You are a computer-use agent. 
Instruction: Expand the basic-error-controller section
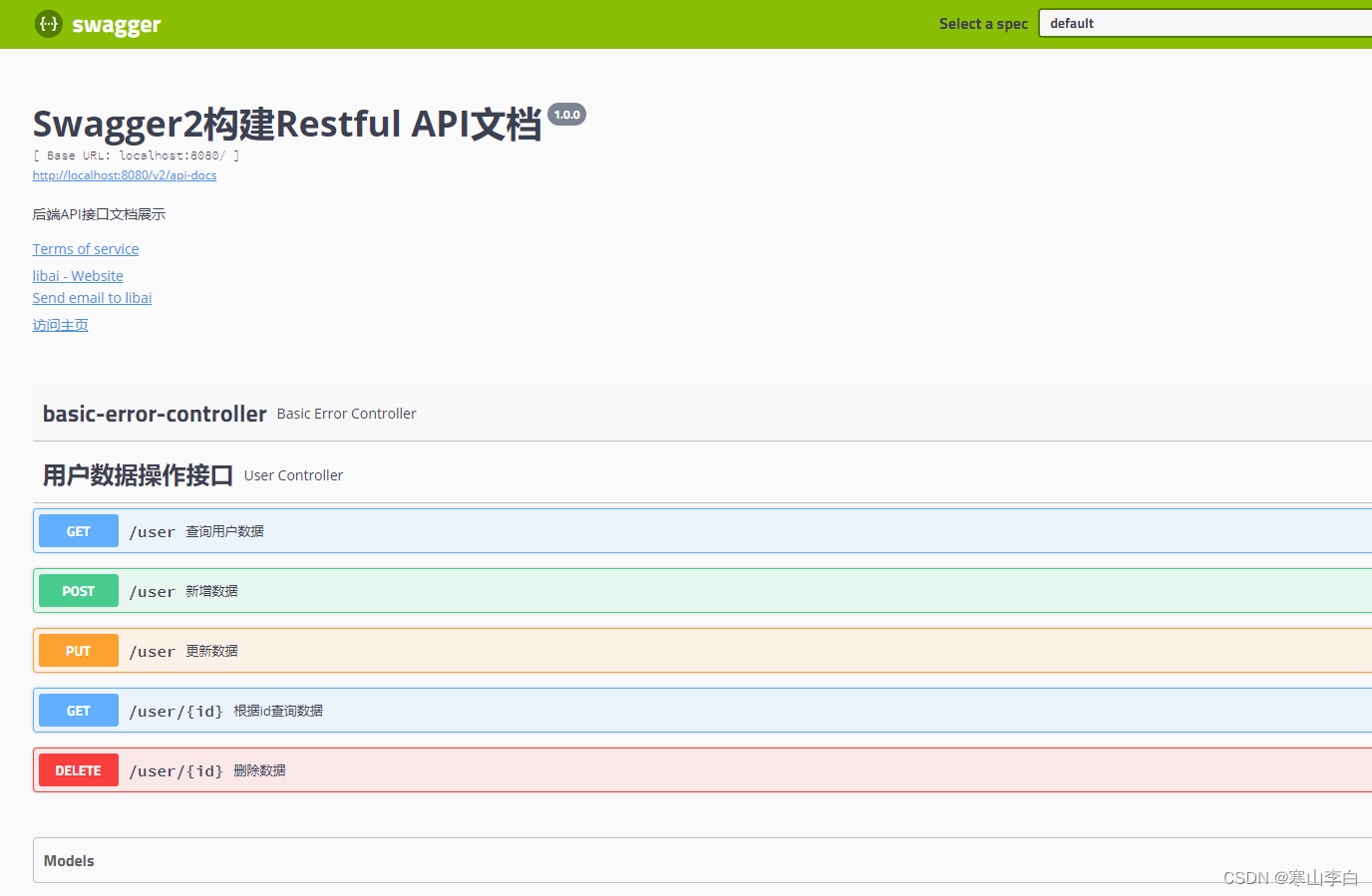point(702,414)
